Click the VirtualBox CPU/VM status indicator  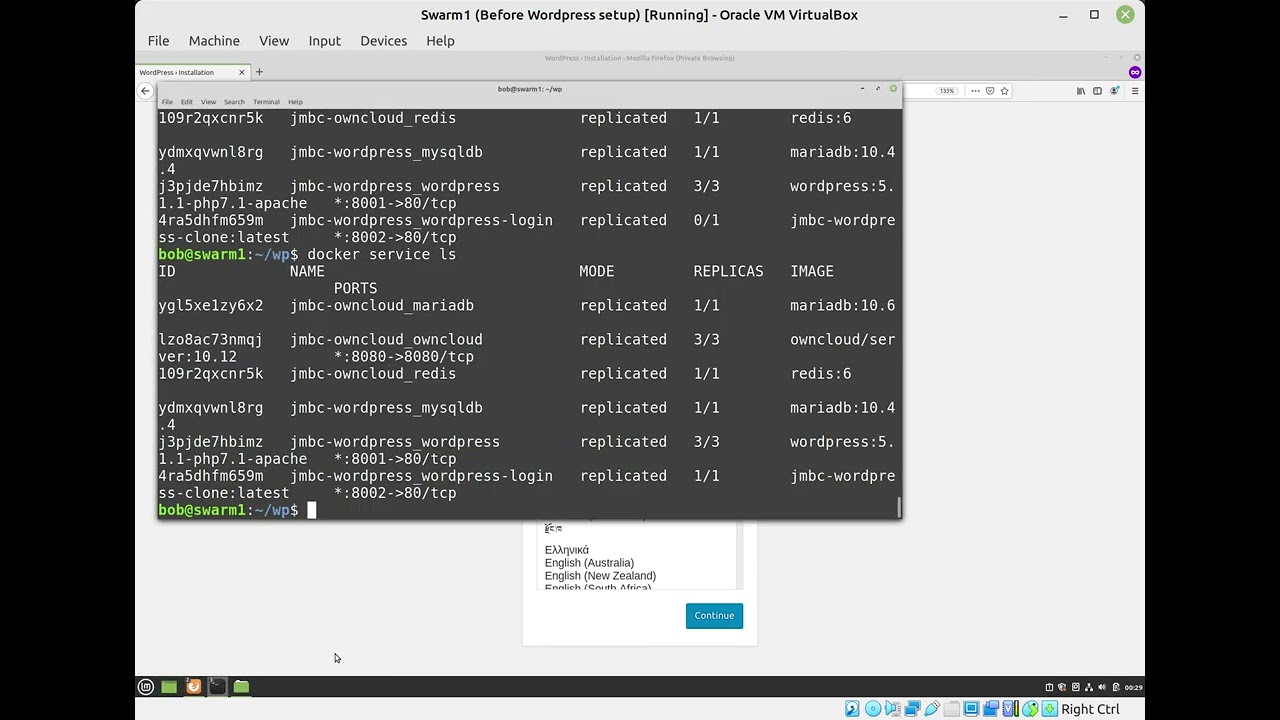pos(1011,709)
